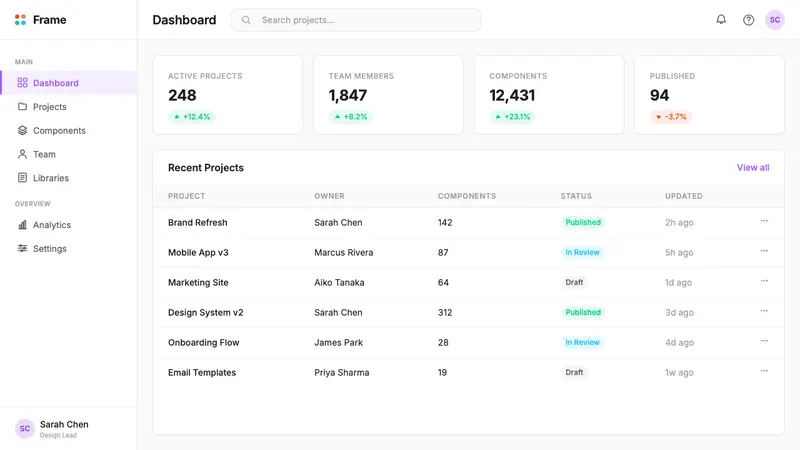This screenshot has width=800, height=450.
Task: Open more options for Brand Refresh row
Action: (764, 221)
